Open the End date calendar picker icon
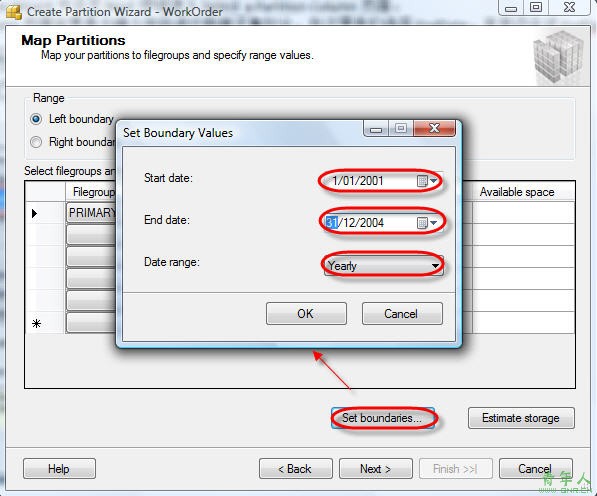Screen dimensions: 597x496 click(x=422, y=223)
